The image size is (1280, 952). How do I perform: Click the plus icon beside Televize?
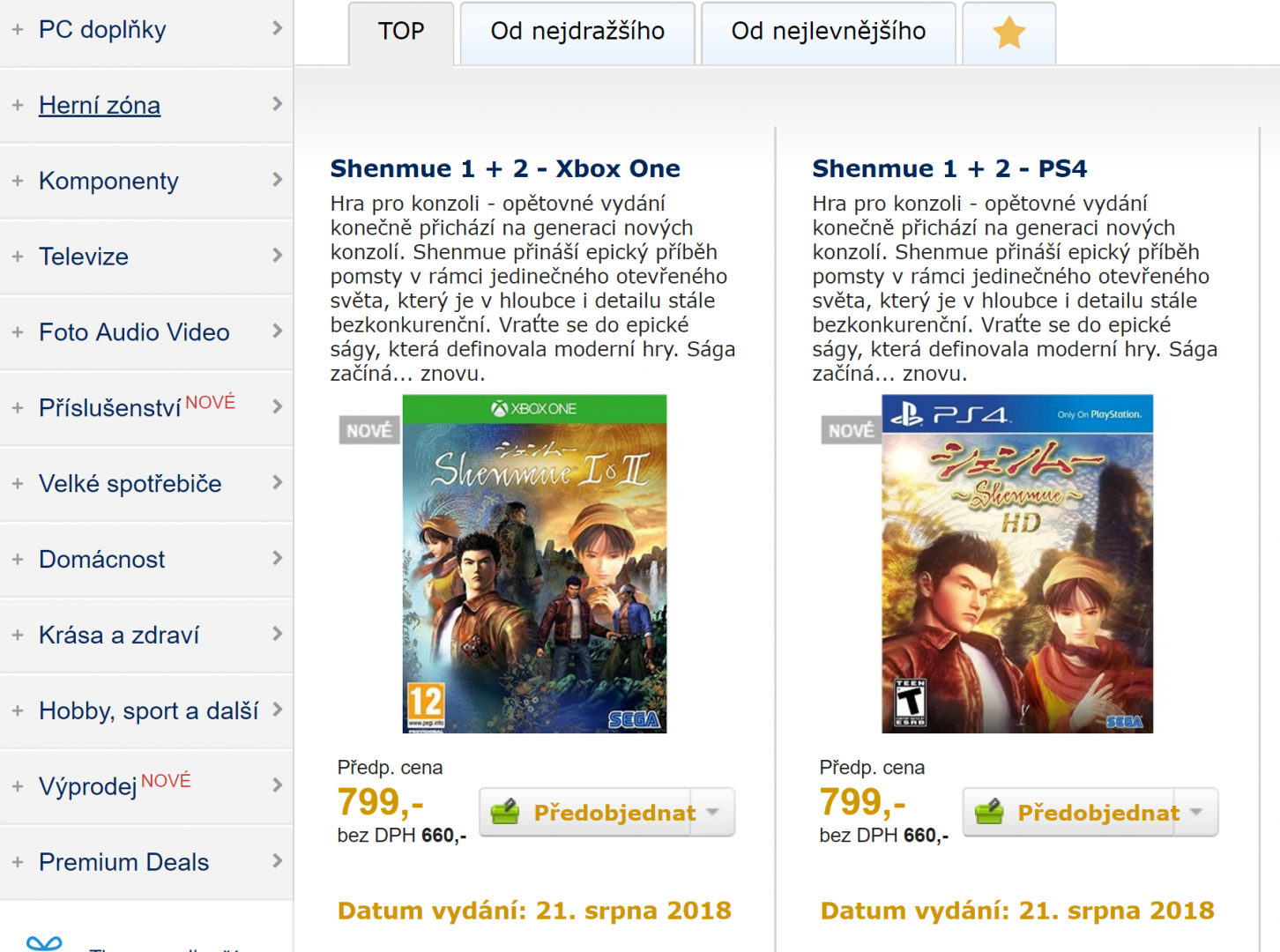coord(17,257)
